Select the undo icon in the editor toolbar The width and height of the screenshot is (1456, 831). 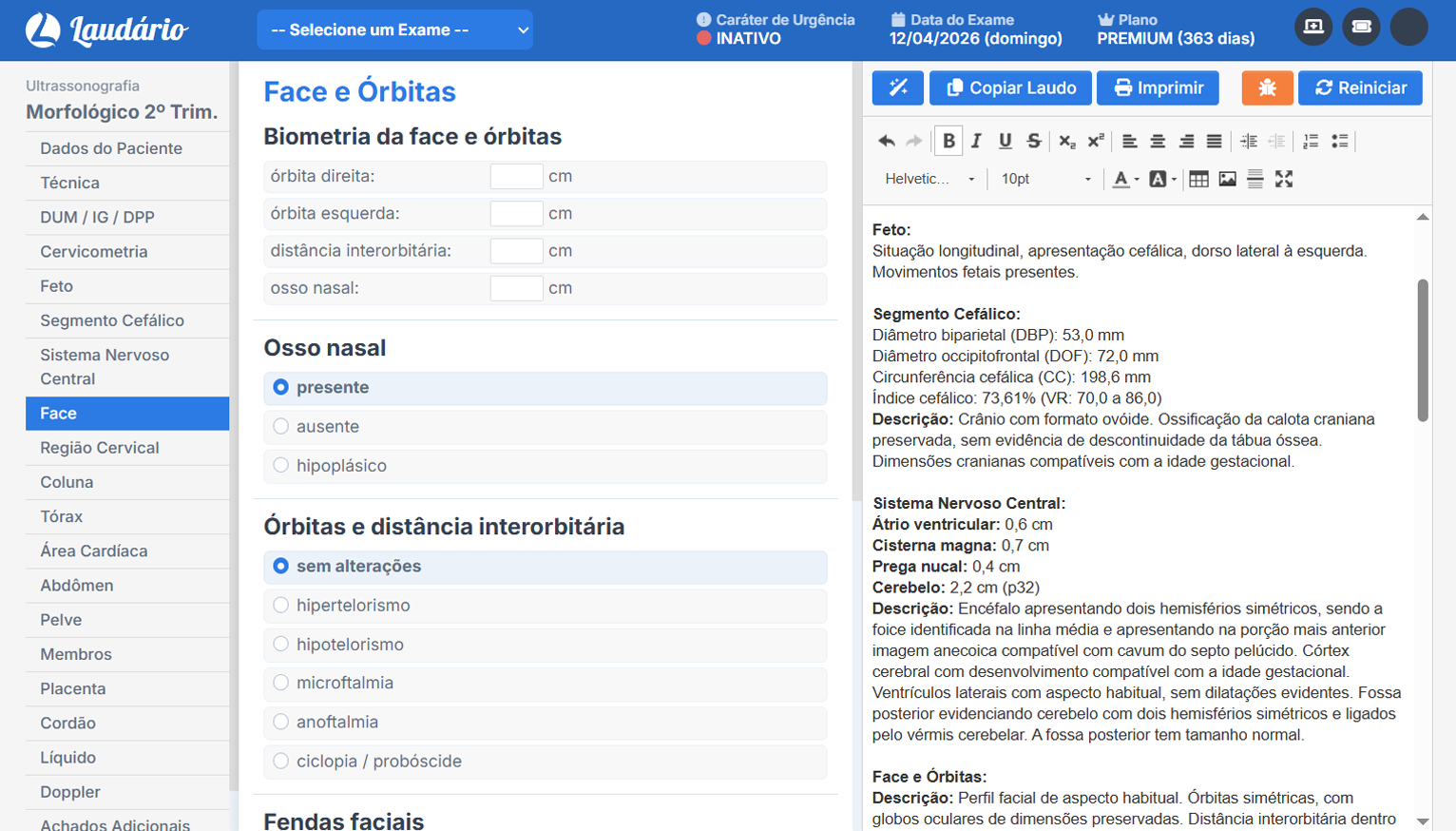click(887, 141)
